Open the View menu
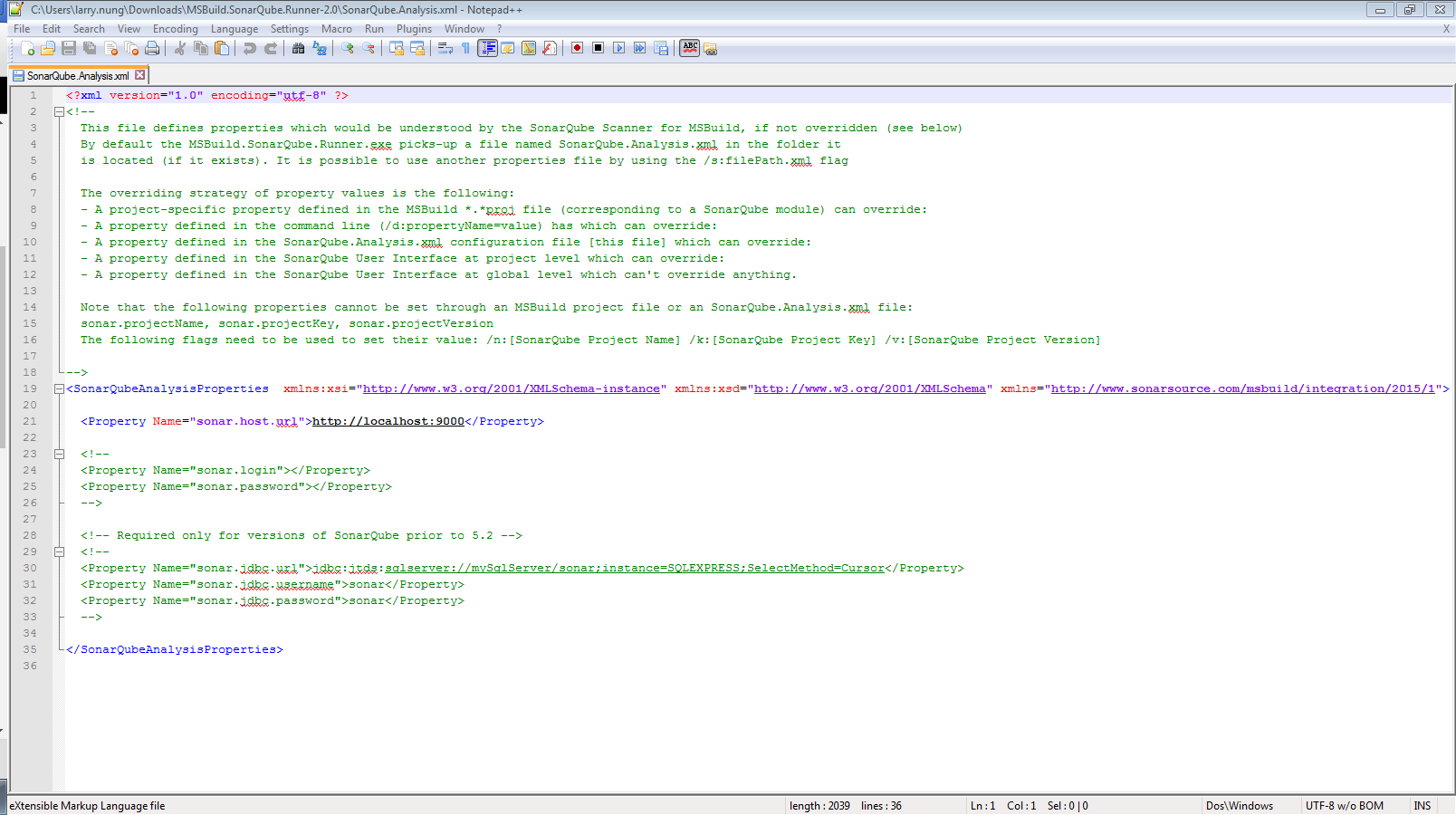The height and width of the screenshot is (815, 1456). tap(129, 29)
